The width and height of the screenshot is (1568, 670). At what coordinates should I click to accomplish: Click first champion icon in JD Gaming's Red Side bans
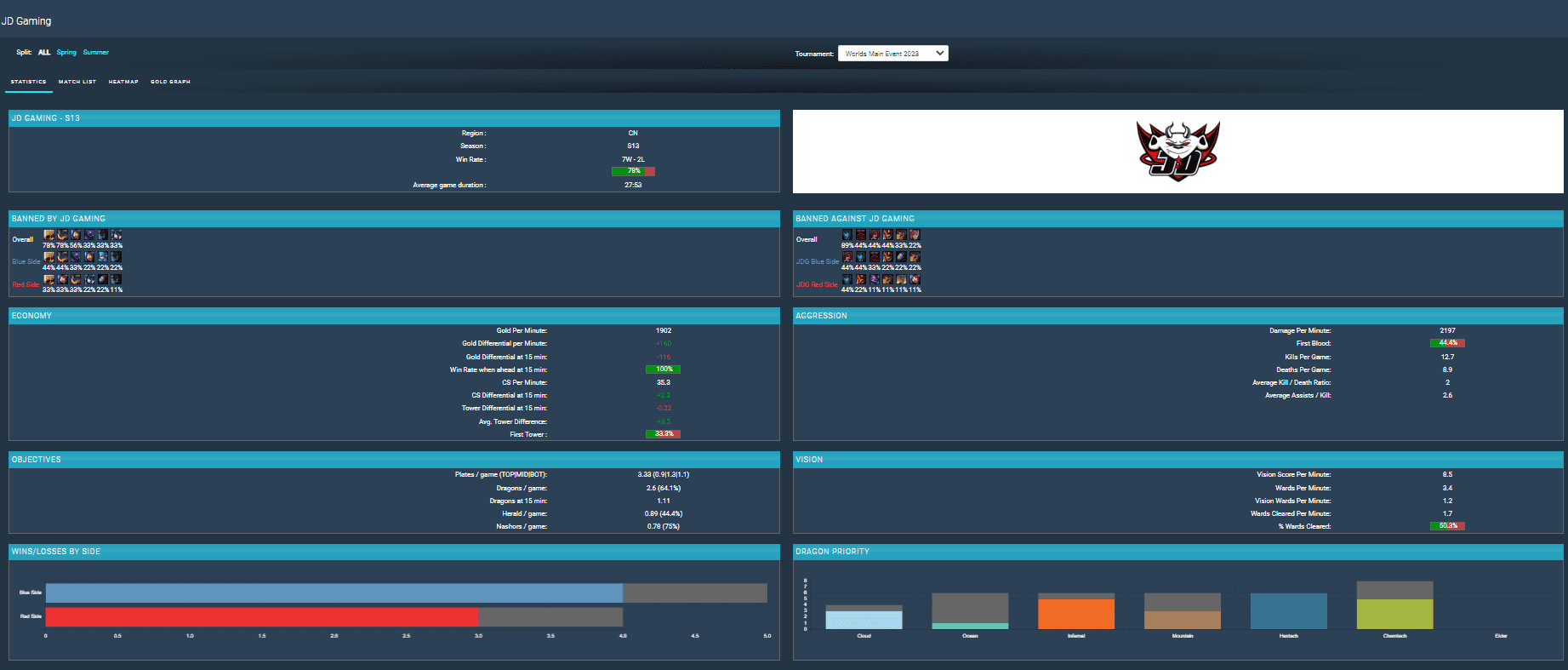[x=48, y=279]
